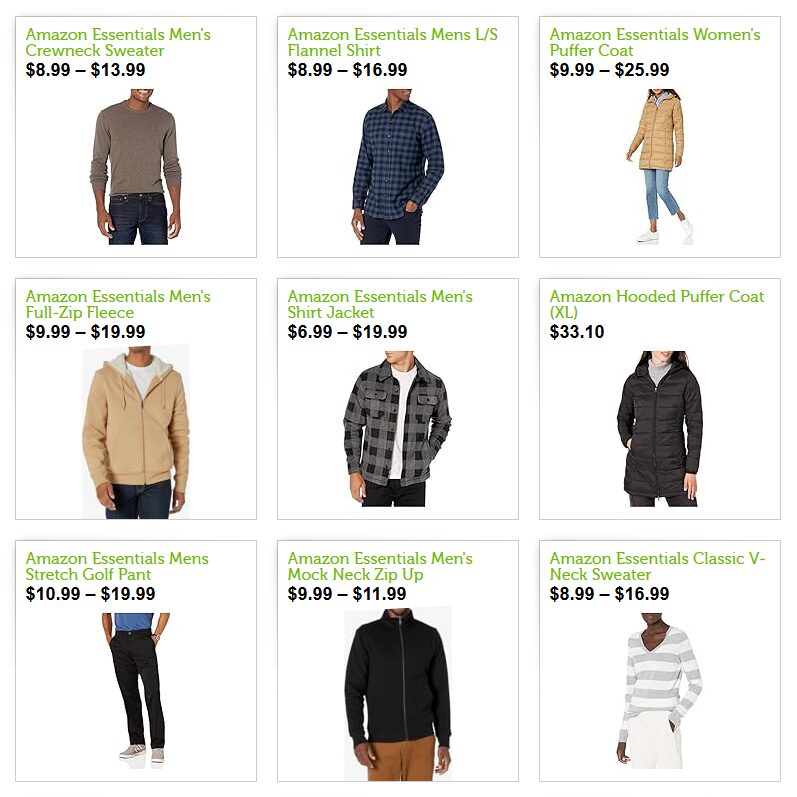
Task: Click the tan women's puffer coat image
Action: pyautogui.click(x=660, y=167)
